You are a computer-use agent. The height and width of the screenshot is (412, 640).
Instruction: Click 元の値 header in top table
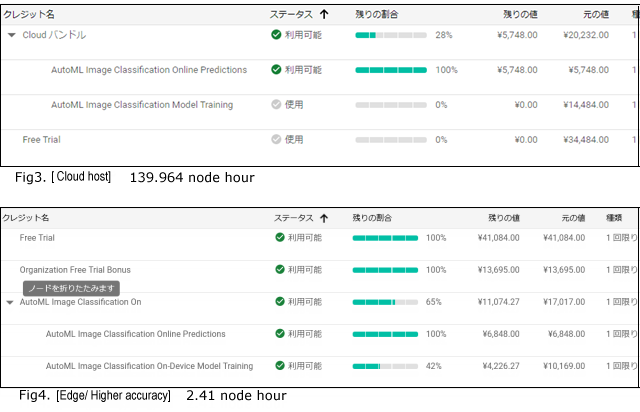[596, 15]
